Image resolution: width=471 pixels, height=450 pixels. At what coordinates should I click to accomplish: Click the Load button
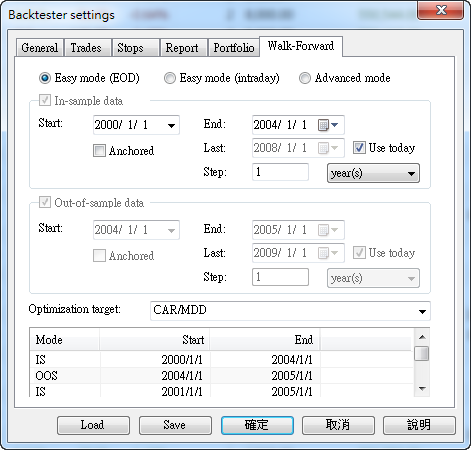[x=93, y=425]
